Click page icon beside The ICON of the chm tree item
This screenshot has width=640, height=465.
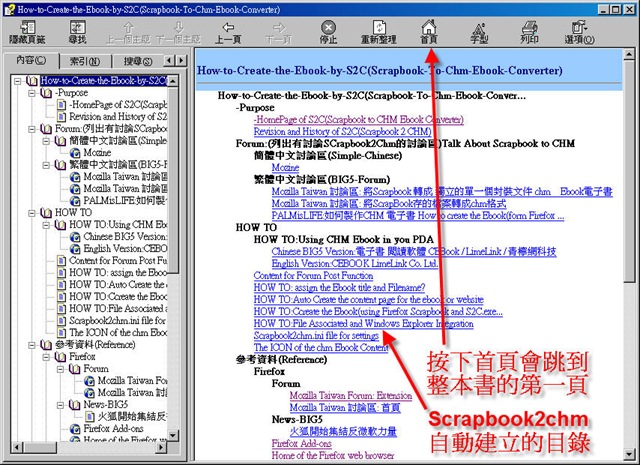61,333
